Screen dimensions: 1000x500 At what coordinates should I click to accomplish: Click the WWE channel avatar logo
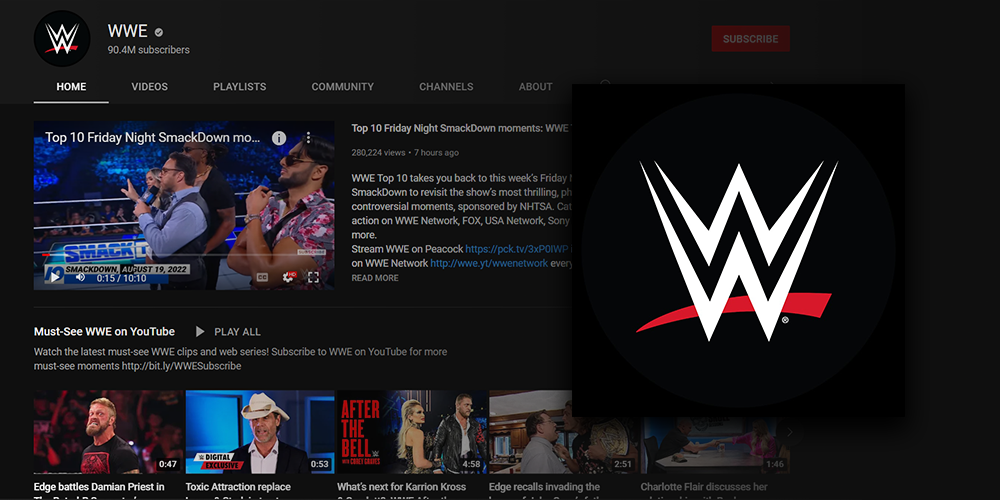click(x=62, y=38)
